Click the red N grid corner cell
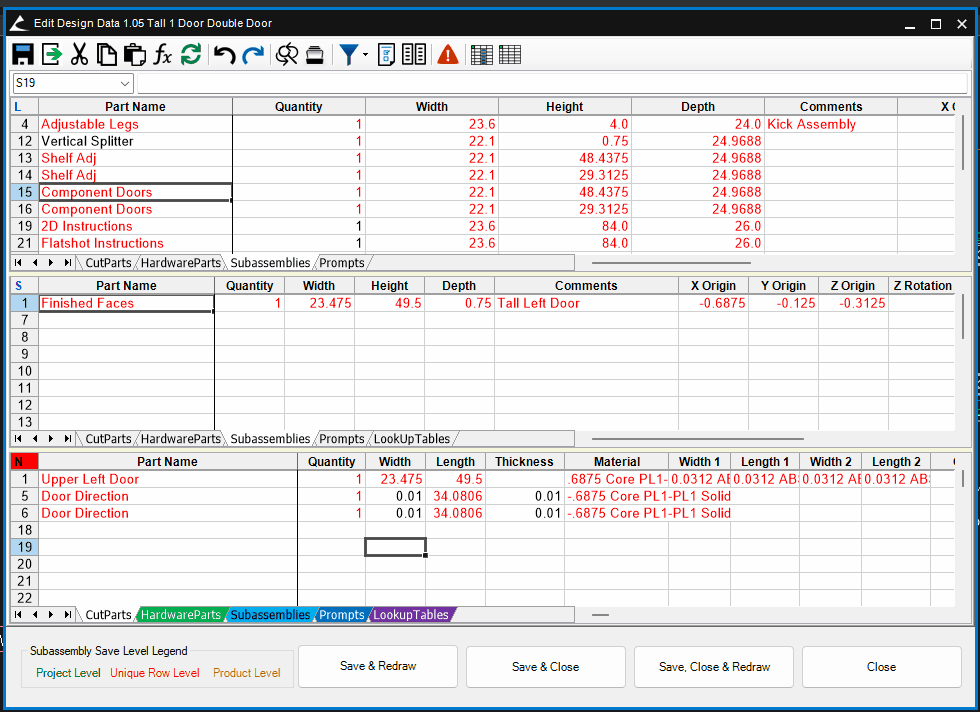980x712 pixels. point(23,462)
